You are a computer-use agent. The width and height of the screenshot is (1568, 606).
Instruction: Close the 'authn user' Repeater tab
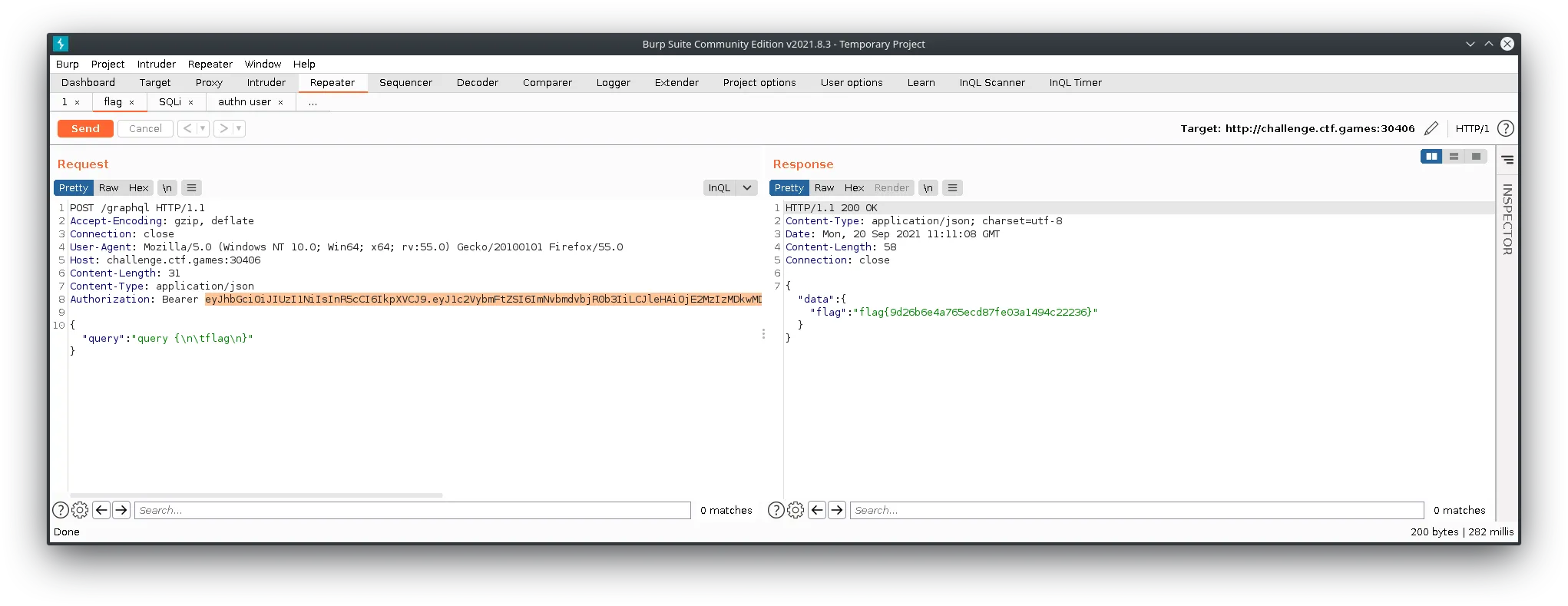click(x=281, y=102)
